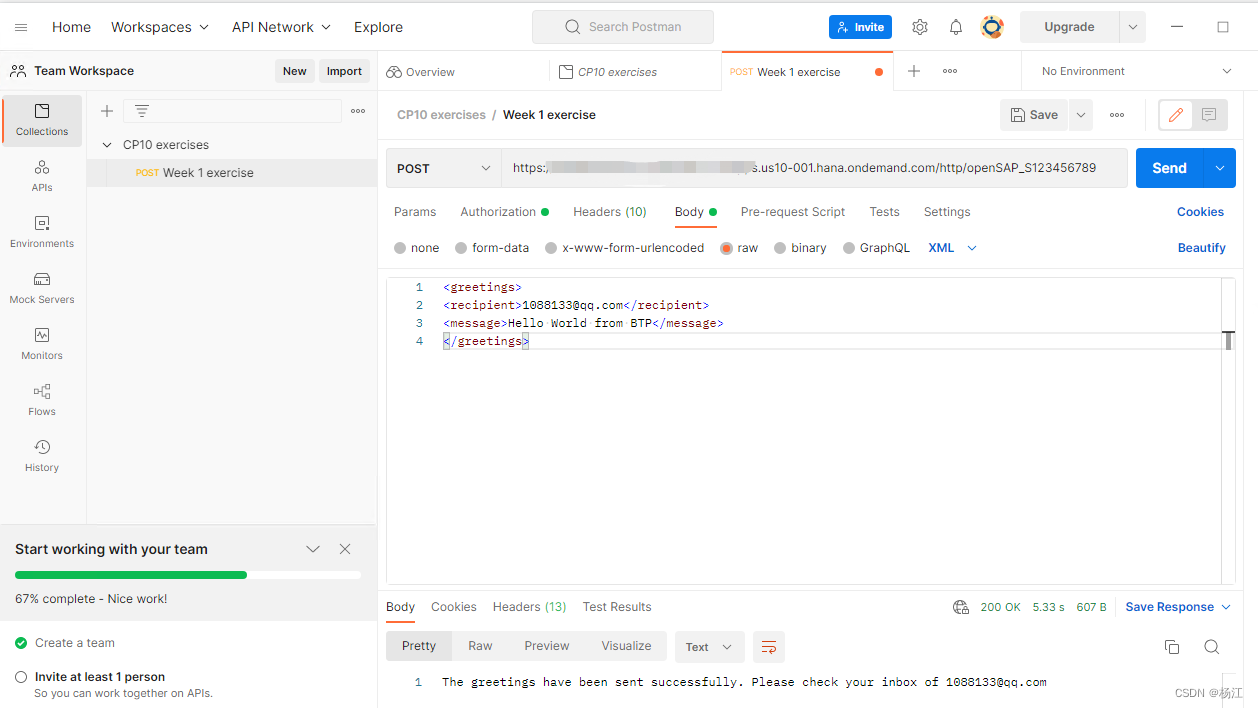This screenshot has width=1258, height=708.
Task: Click the Send button
Action: coord(1170,168)
